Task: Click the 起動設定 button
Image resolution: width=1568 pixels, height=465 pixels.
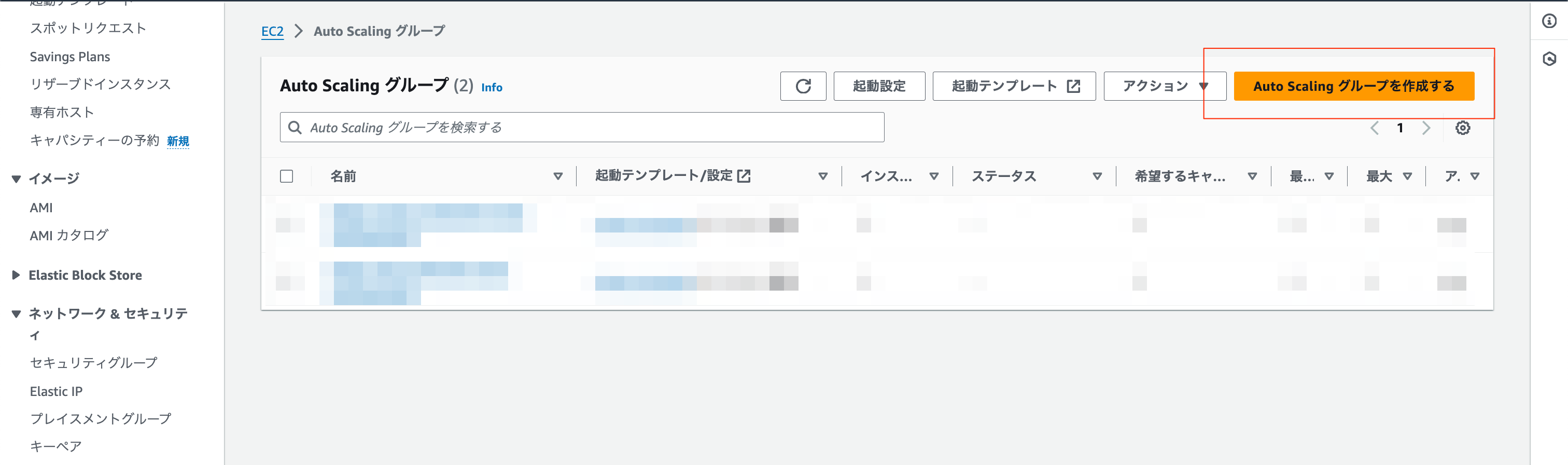Action: coord(879,86)
